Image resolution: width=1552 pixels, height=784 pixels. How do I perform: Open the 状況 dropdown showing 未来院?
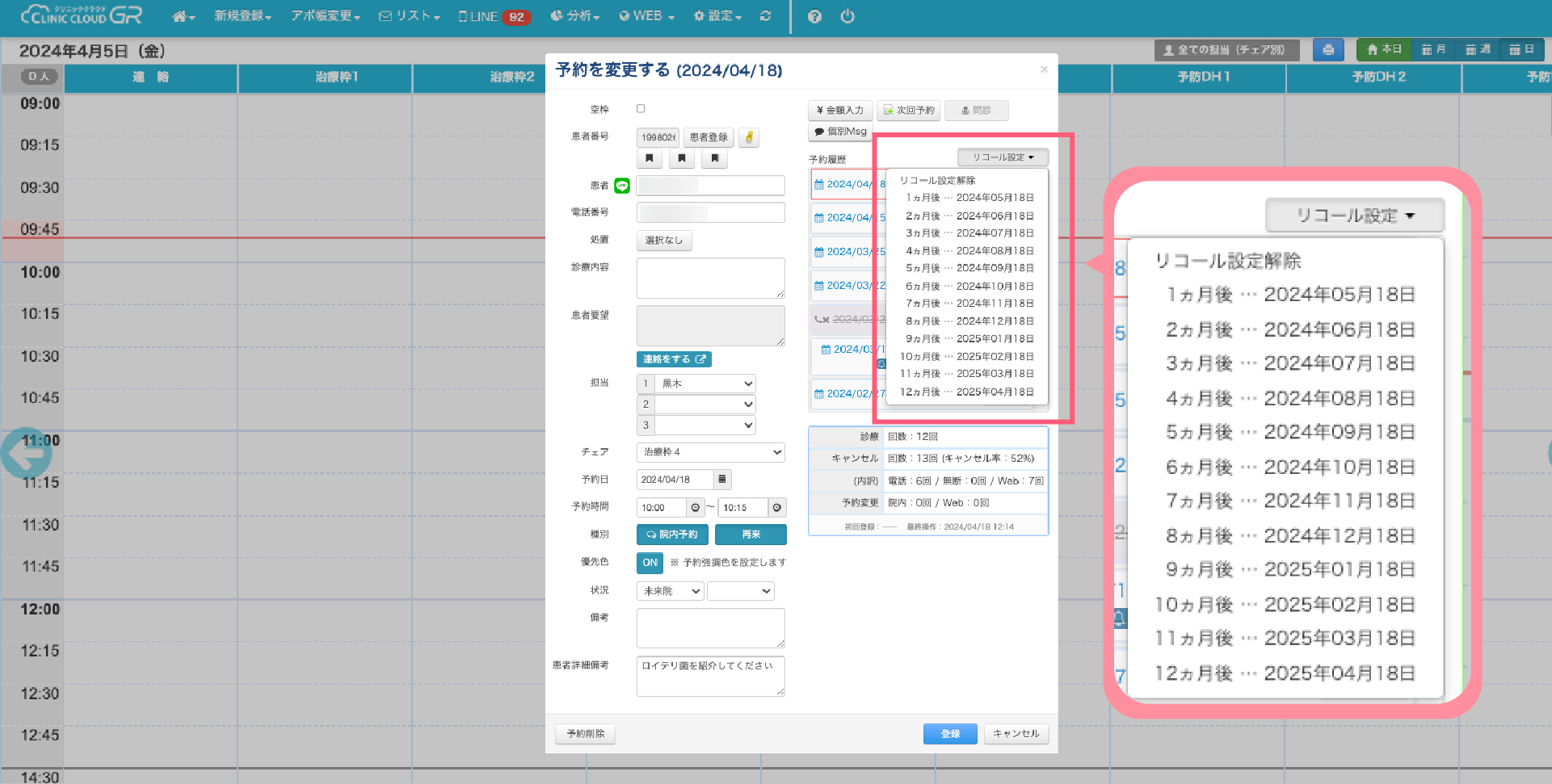(x=671, y=591)
